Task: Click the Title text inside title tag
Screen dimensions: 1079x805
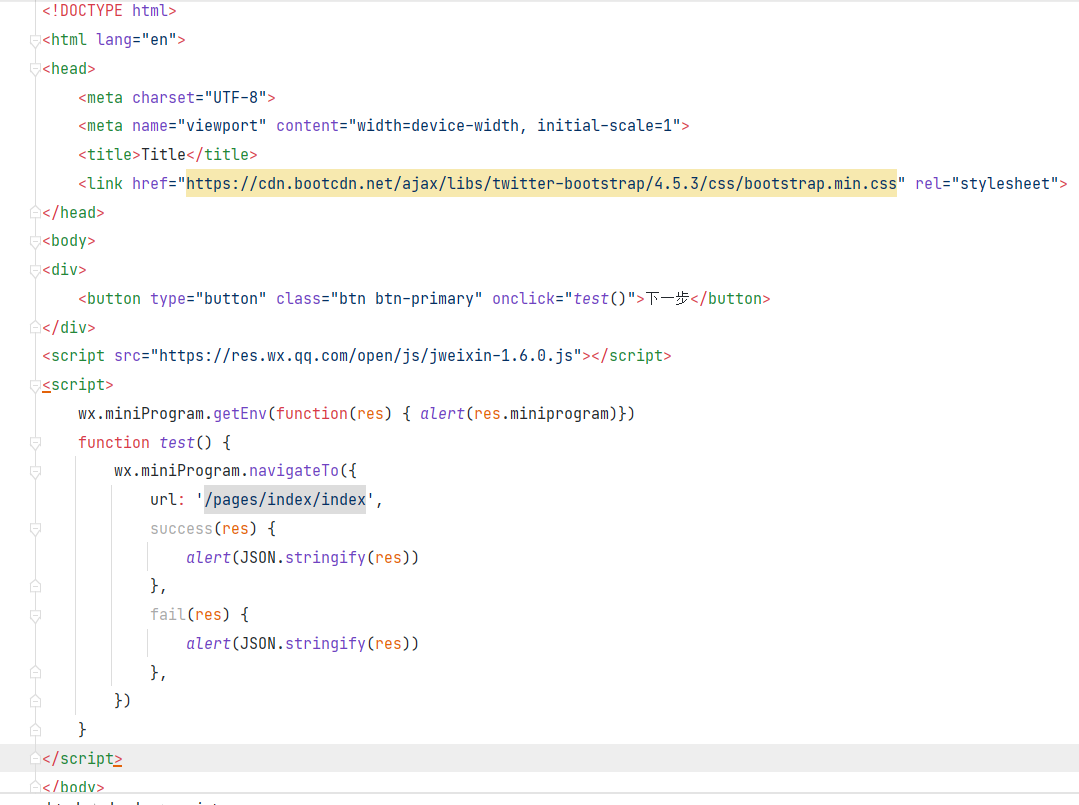Action: tap(163, 155)
